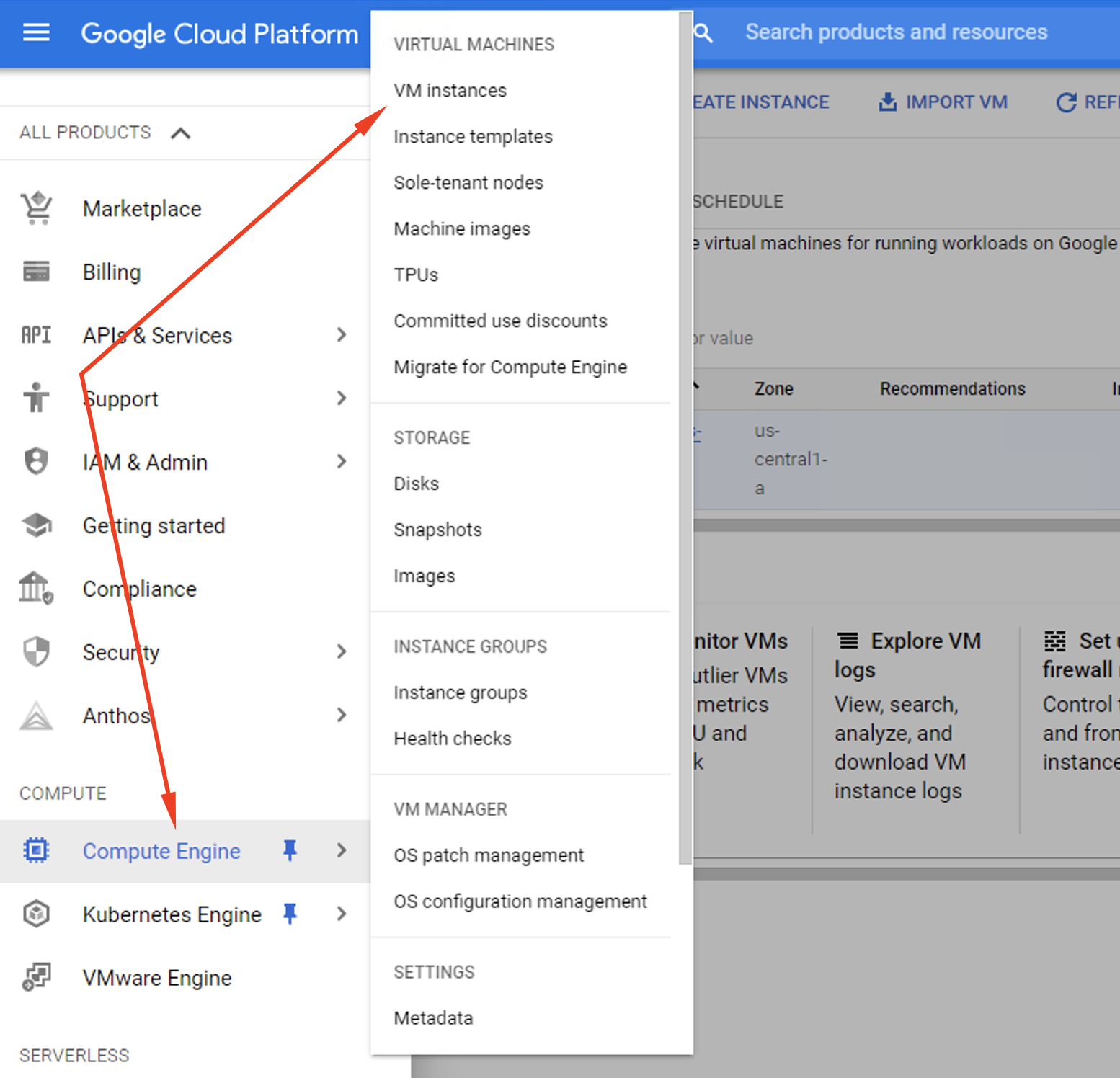This screenshot has width=1120, height=1078.
Task: Click the Support person icon
Action: point(36,398)
